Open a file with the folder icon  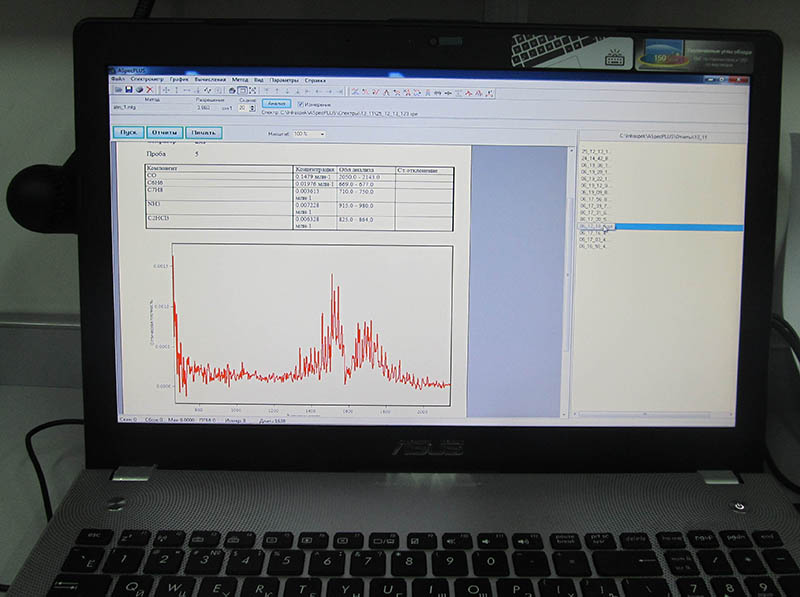tap(118, 90)
